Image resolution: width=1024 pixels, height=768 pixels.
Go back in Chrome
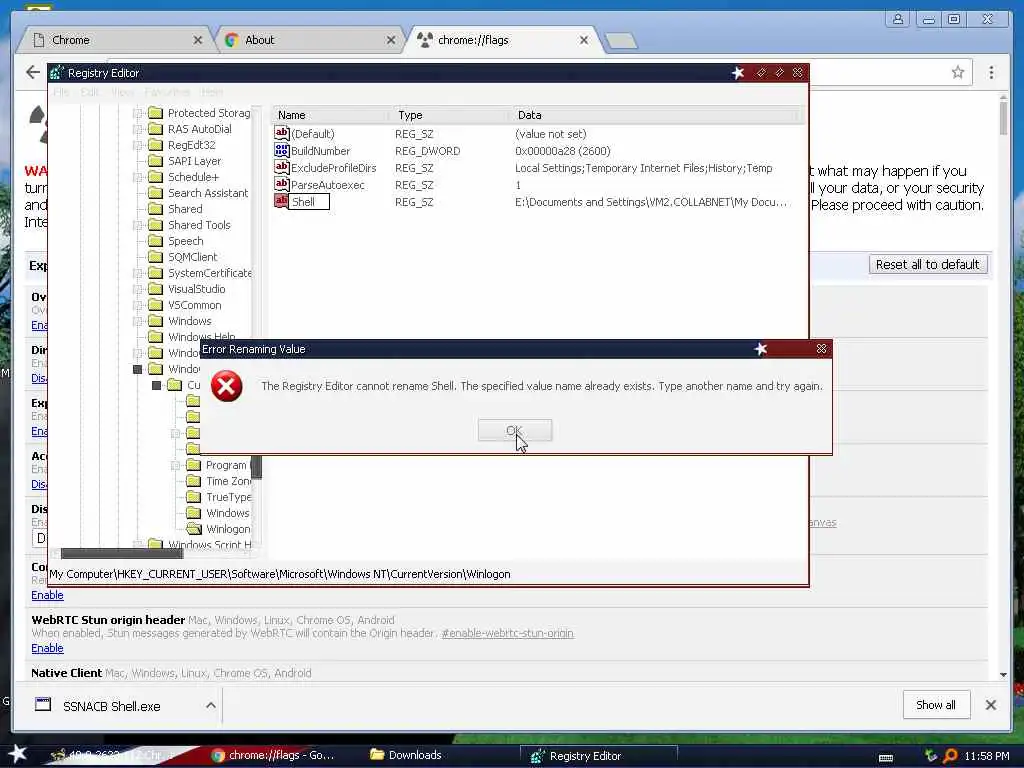coord(33,72)
